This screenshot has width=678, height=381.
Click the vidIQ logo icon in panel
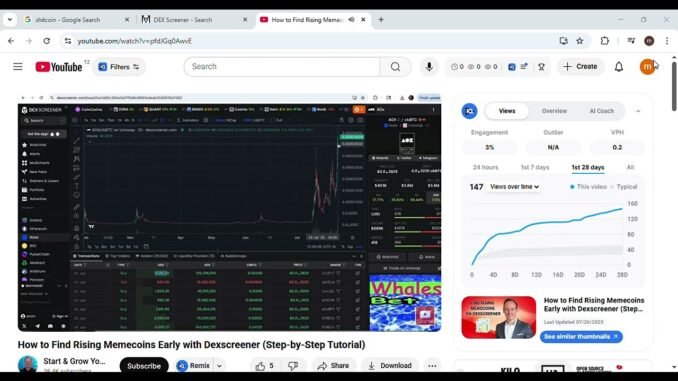470,111
